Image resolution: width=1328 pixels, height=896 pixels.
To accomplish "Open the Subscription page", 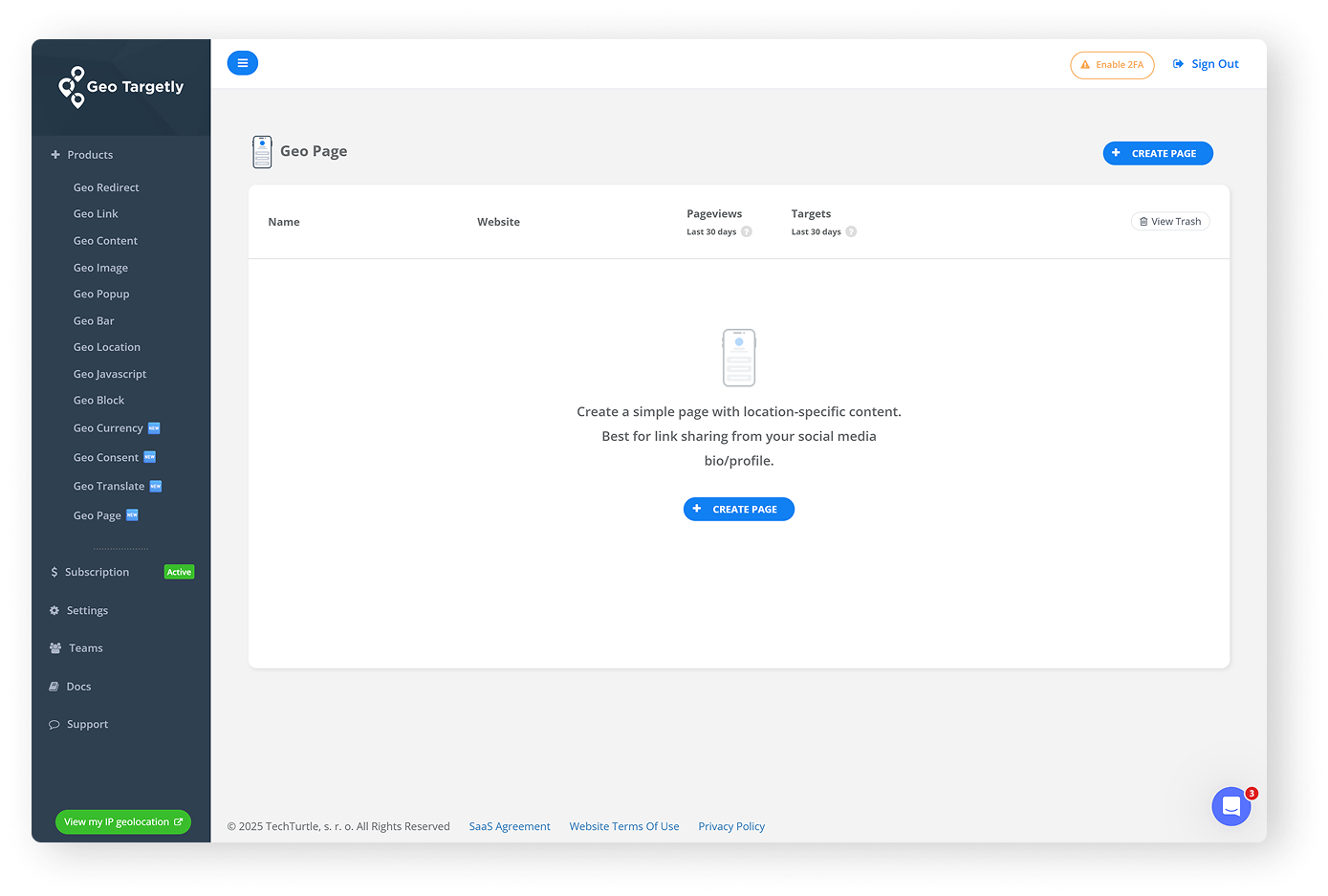I will [97, 572].
